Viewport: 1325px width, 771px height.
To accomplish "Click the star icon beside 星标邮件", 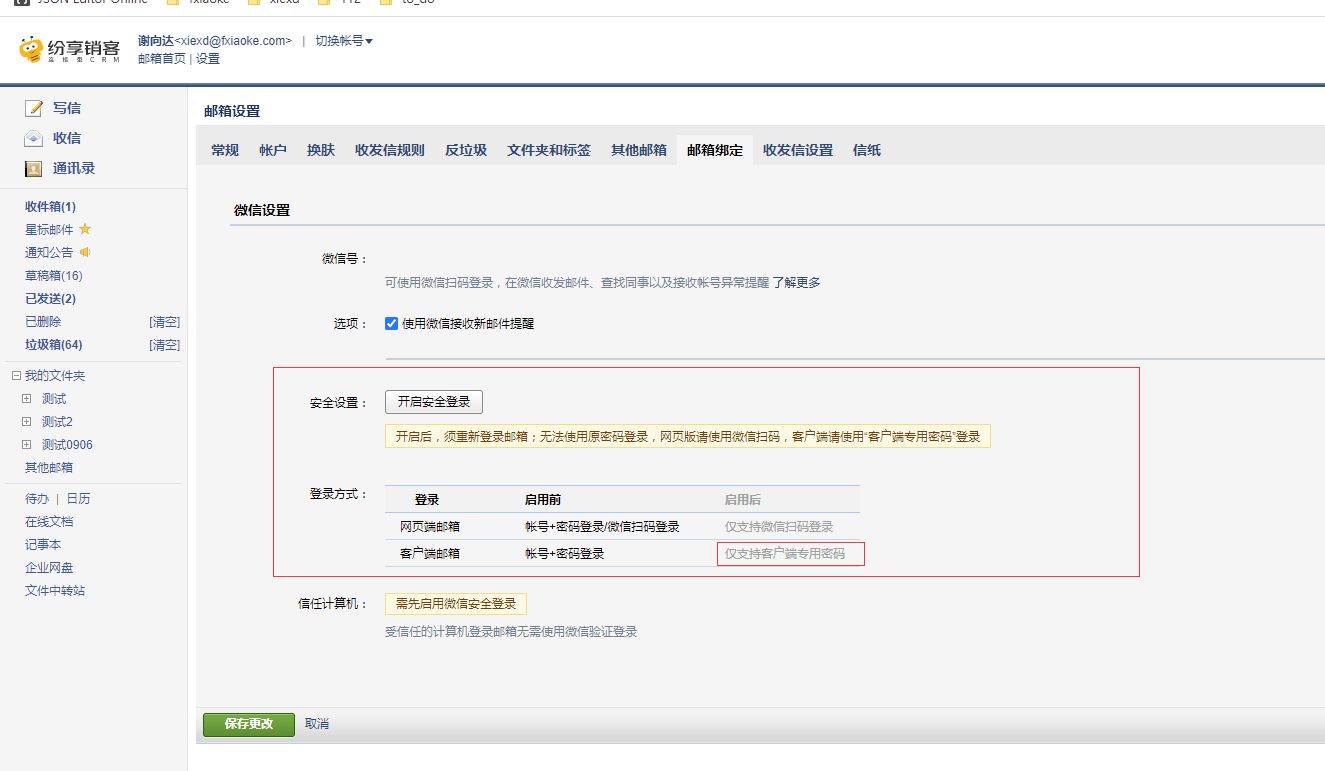I will point(85,230).
